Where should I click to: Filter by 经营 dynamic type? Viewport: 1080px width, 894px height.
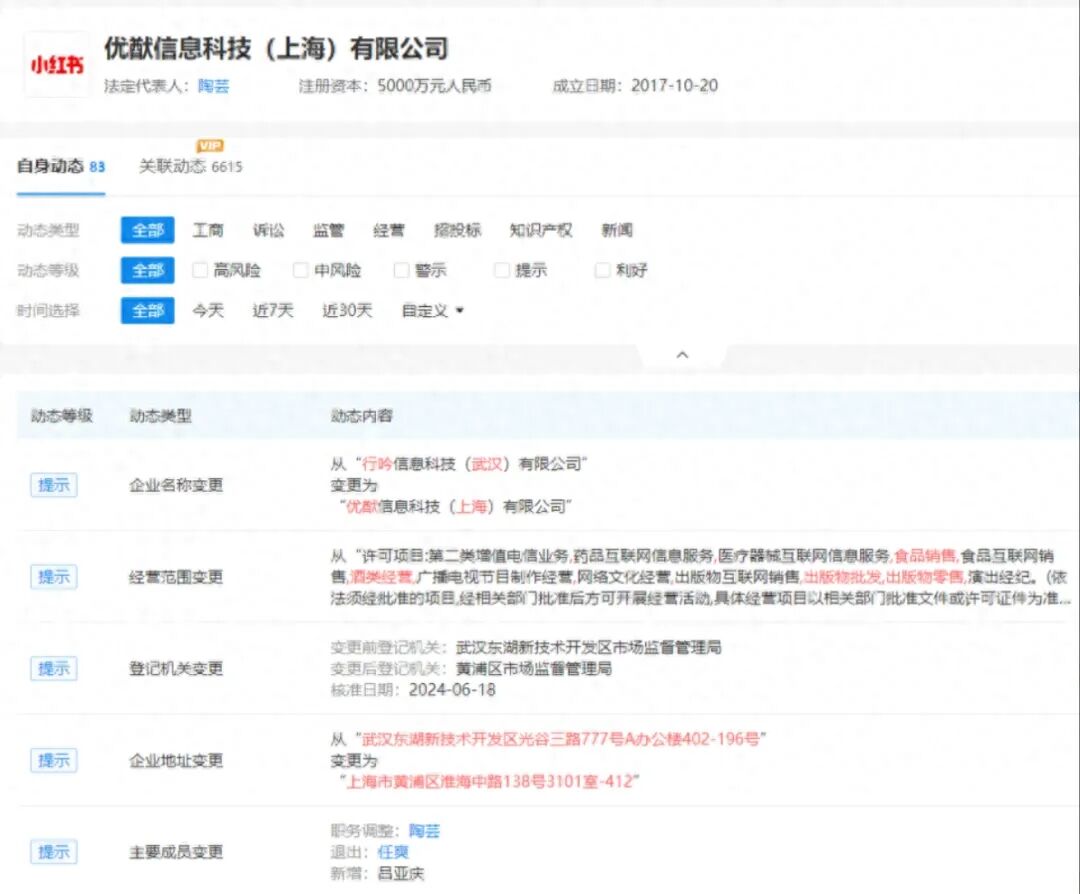pyautogui.click(x=389, y=230)
